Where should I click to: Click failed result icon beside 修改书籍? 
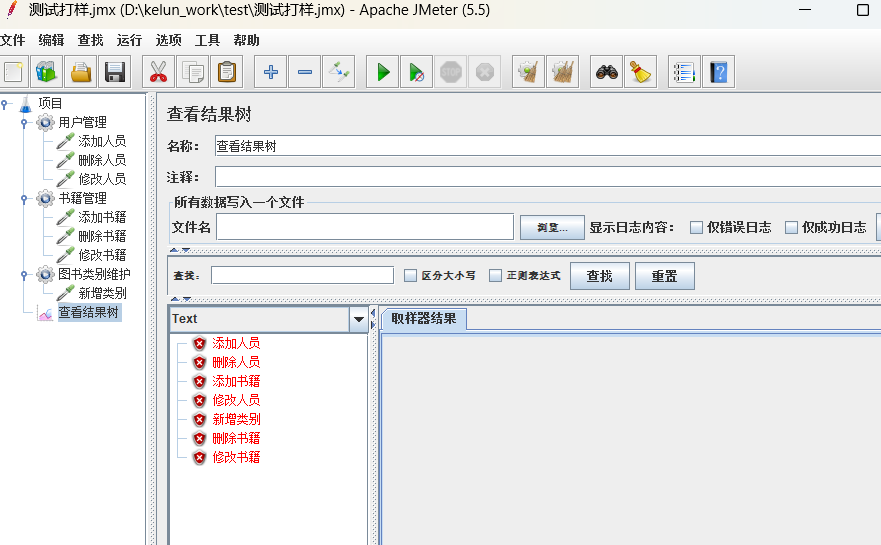pyautogui.click(x=199, y=457)
